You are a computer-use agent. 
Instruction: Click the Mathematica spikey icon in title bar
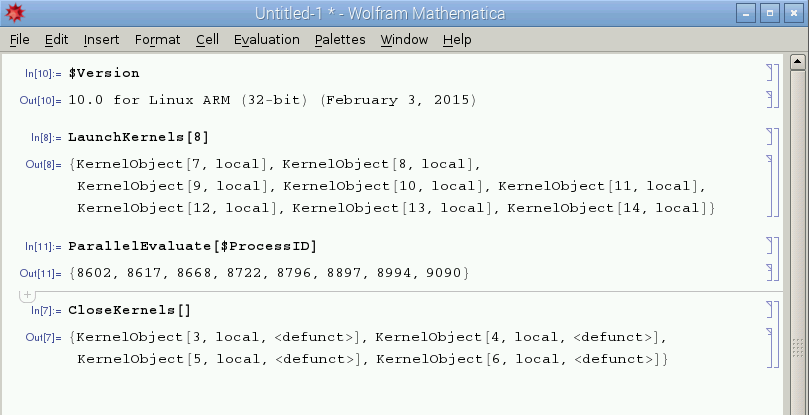(14, 13)
